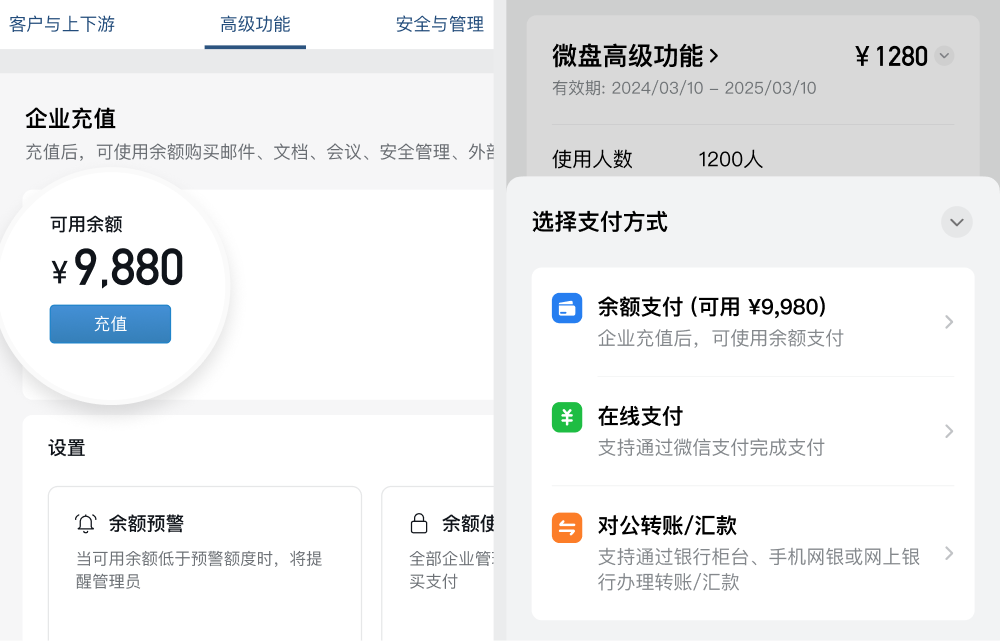The width and height of the screenshot is (1000, 641).
Task: Click the 支持通过银行柜台 transfer description
Action: [759, 569]
